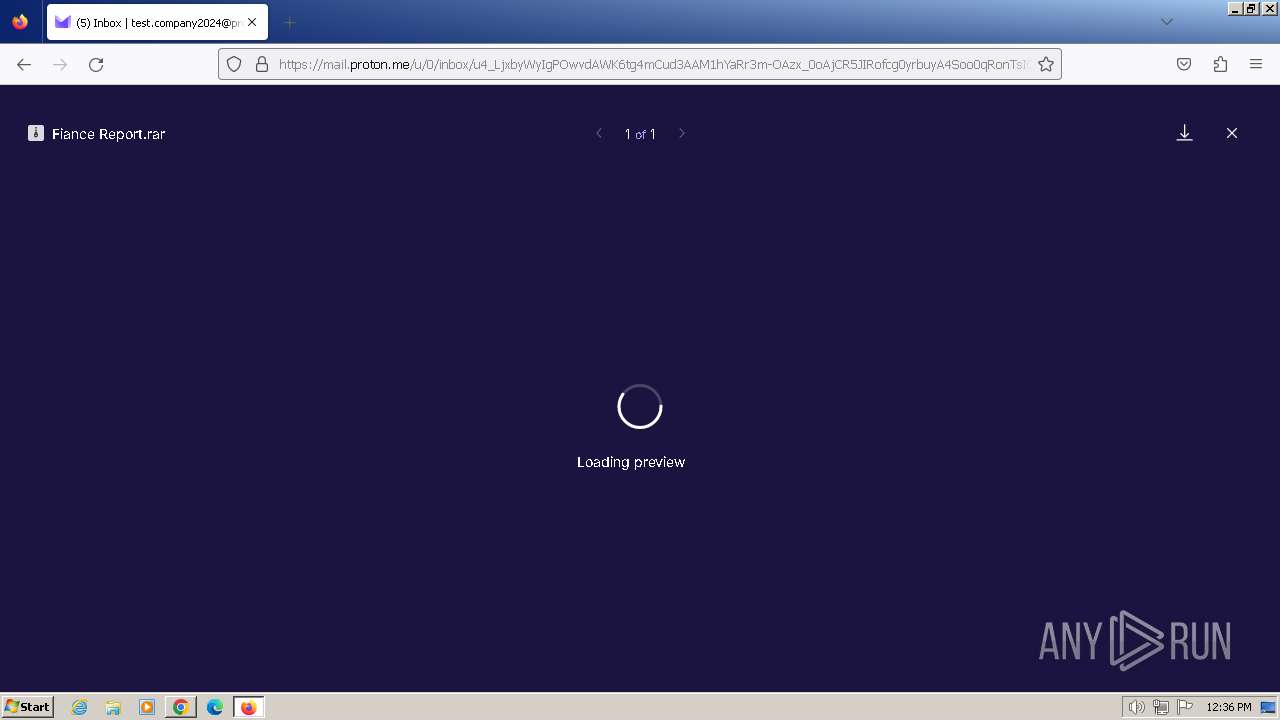
Task: Open a new browser tab
Action: click(x=289, y=22)
